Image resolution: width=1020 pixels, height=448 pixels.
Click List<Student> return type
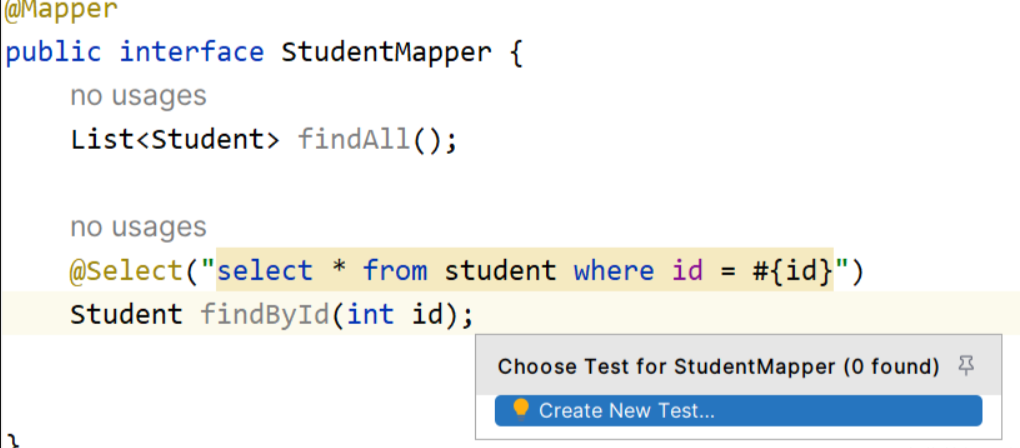(176, 139)
